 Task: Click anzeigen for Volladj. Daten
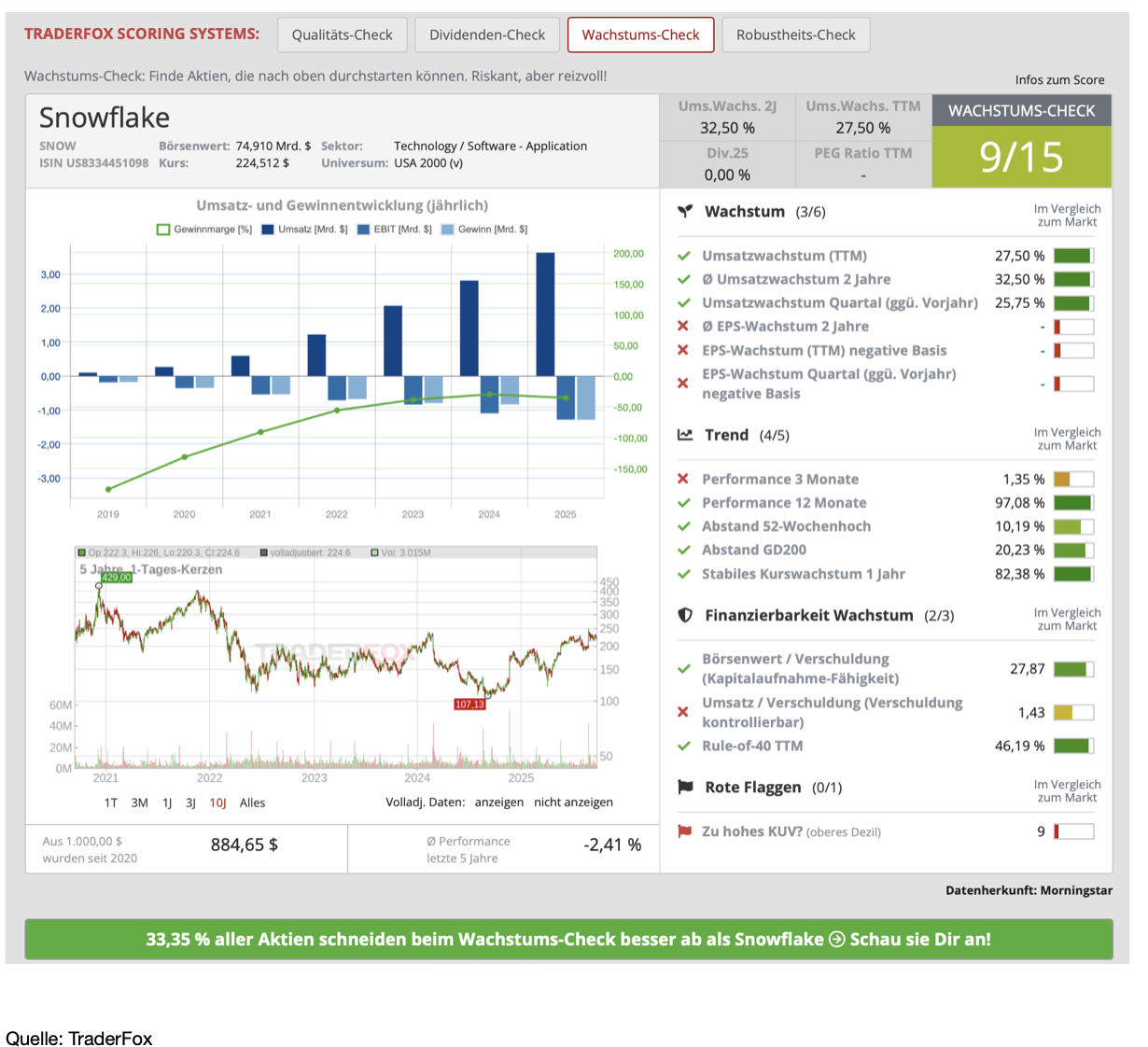click(x=499, y=803)
